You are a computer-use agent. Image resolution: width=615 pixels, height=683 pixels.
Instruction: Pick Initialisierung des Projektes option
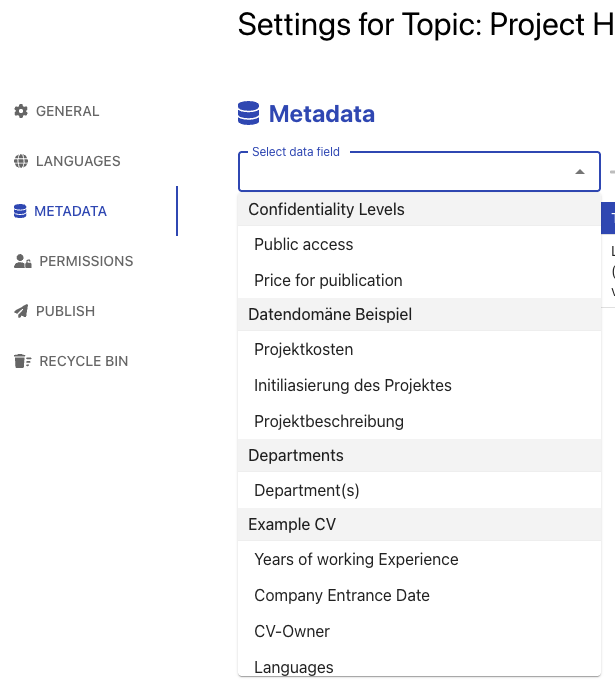click(352, 385)
